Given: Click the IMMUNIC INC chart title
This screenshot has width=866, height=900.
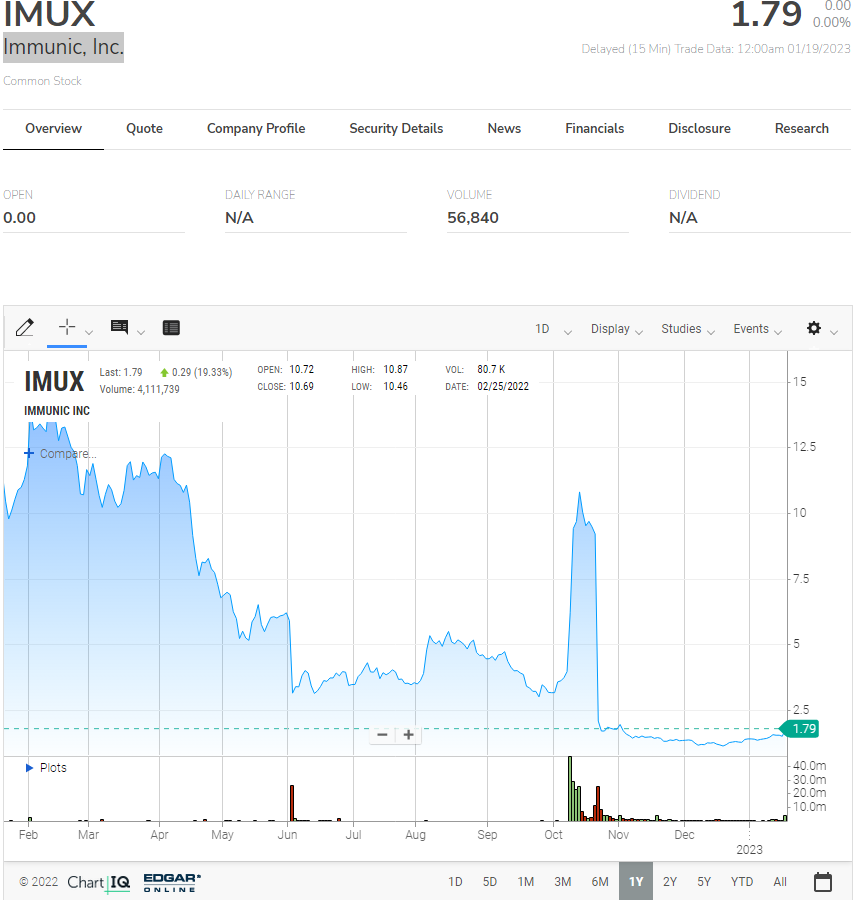Looking at the screenshot, I should click(x=57, y=411).
